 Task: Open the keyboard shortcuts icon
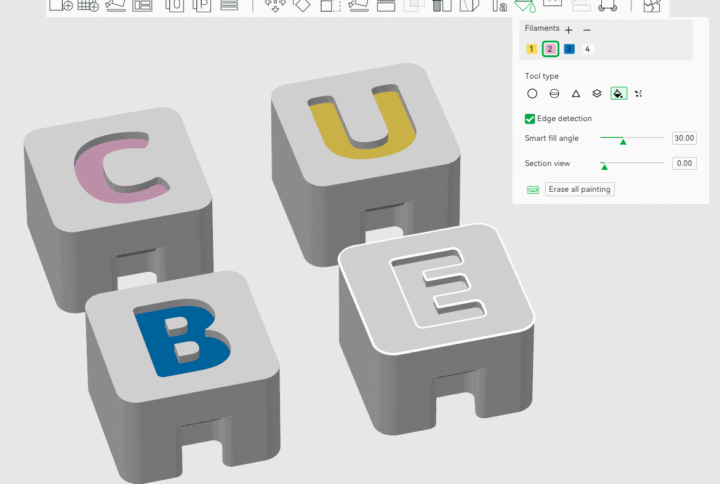pos(532,189)
